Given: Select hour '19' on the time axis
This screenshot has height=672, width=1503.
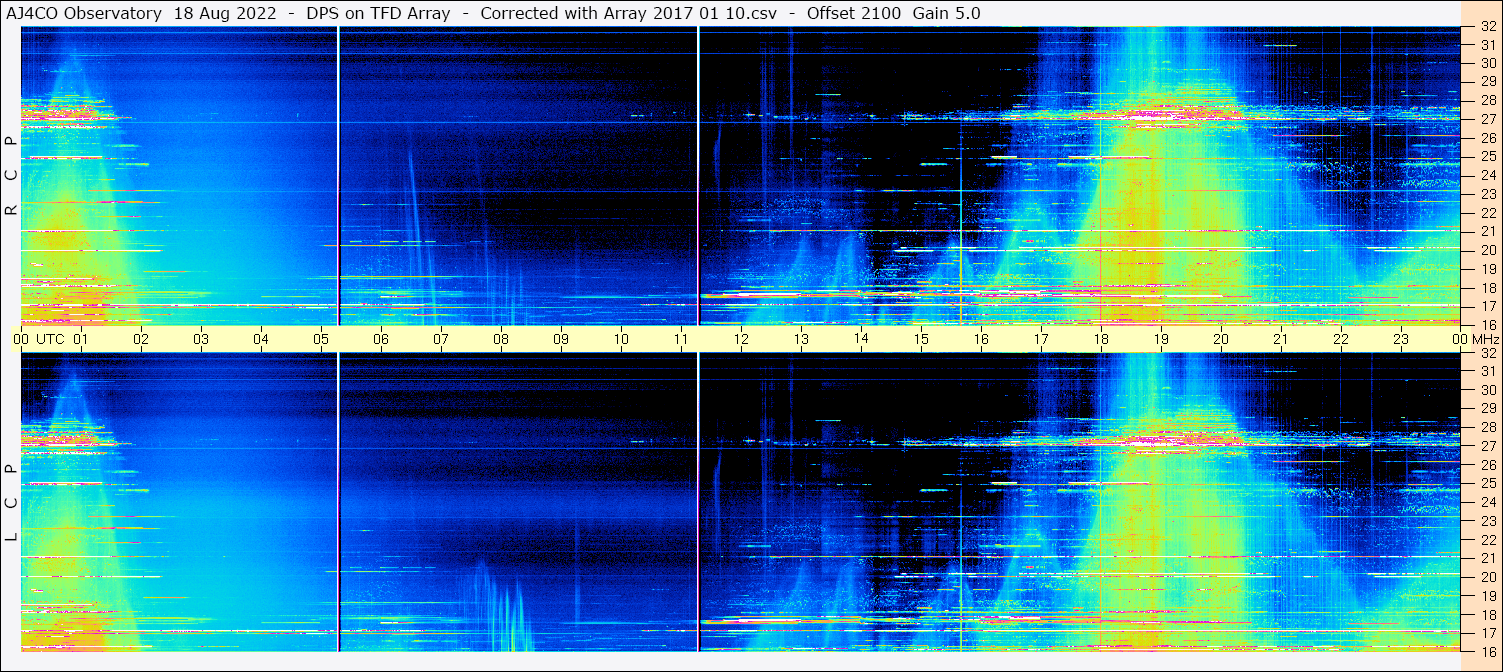Looking at the screenshot, I should (x=1161, y=339).
